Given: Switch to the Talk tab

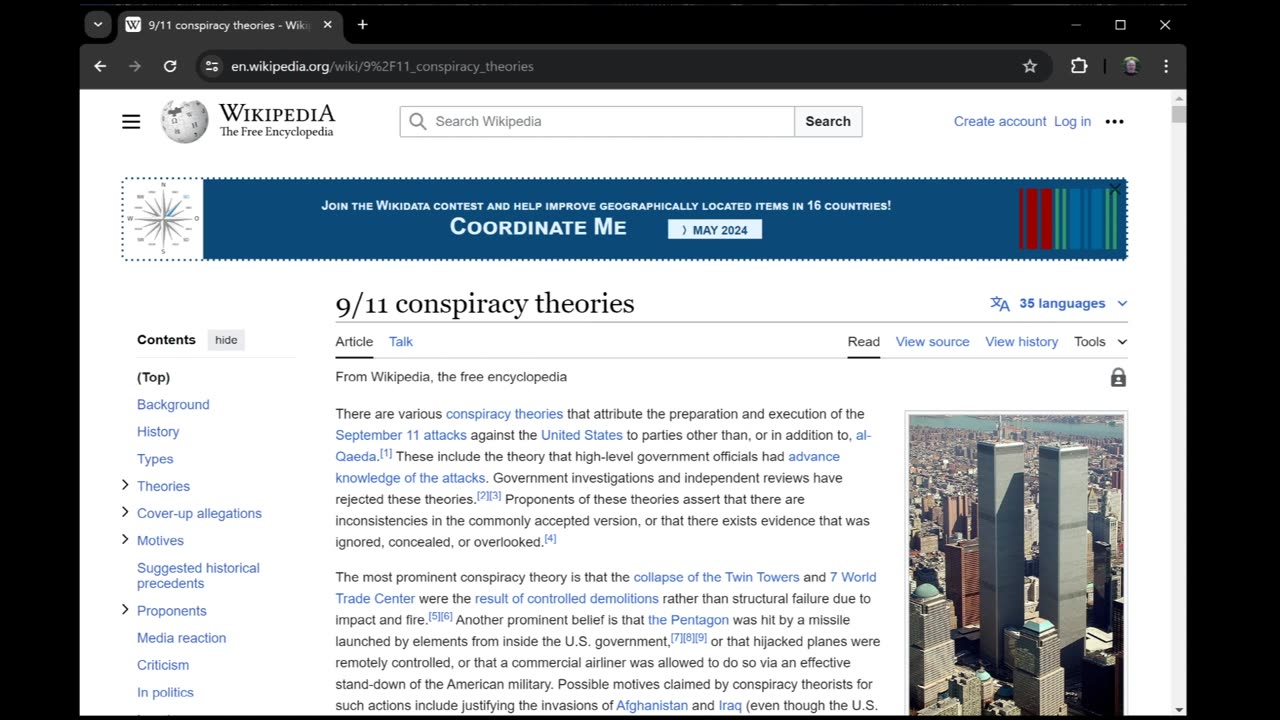Looking at the screenshot, I should point(401,341).
